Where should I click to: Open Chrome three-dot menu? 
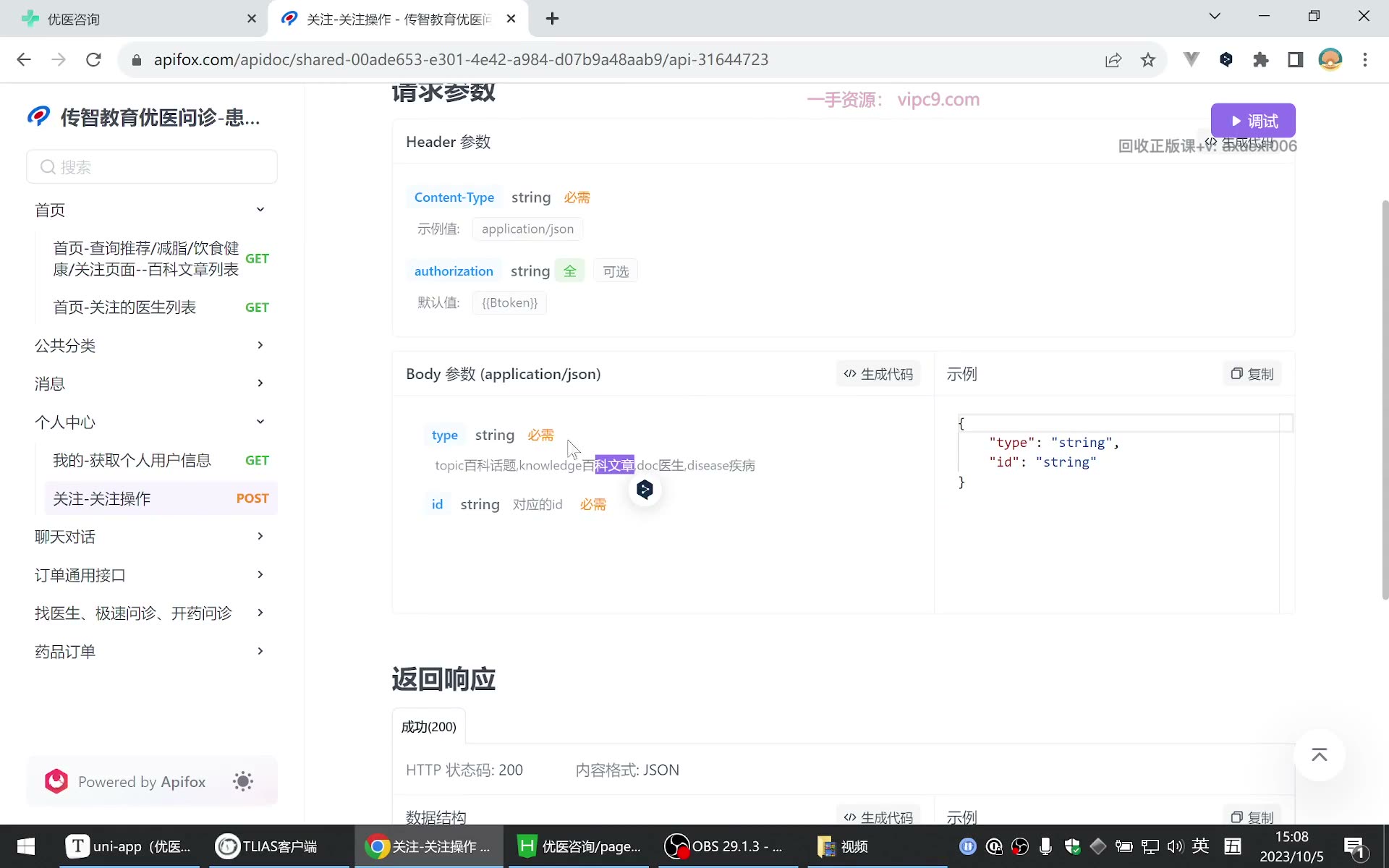[1365, 60]
